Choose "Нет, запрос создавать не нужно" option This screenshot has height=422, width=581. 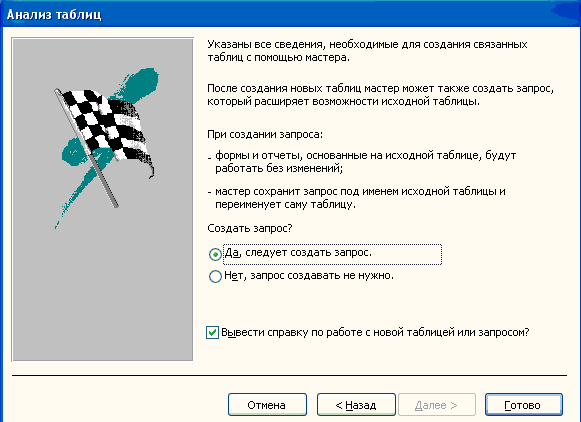[x=215, y=276]
